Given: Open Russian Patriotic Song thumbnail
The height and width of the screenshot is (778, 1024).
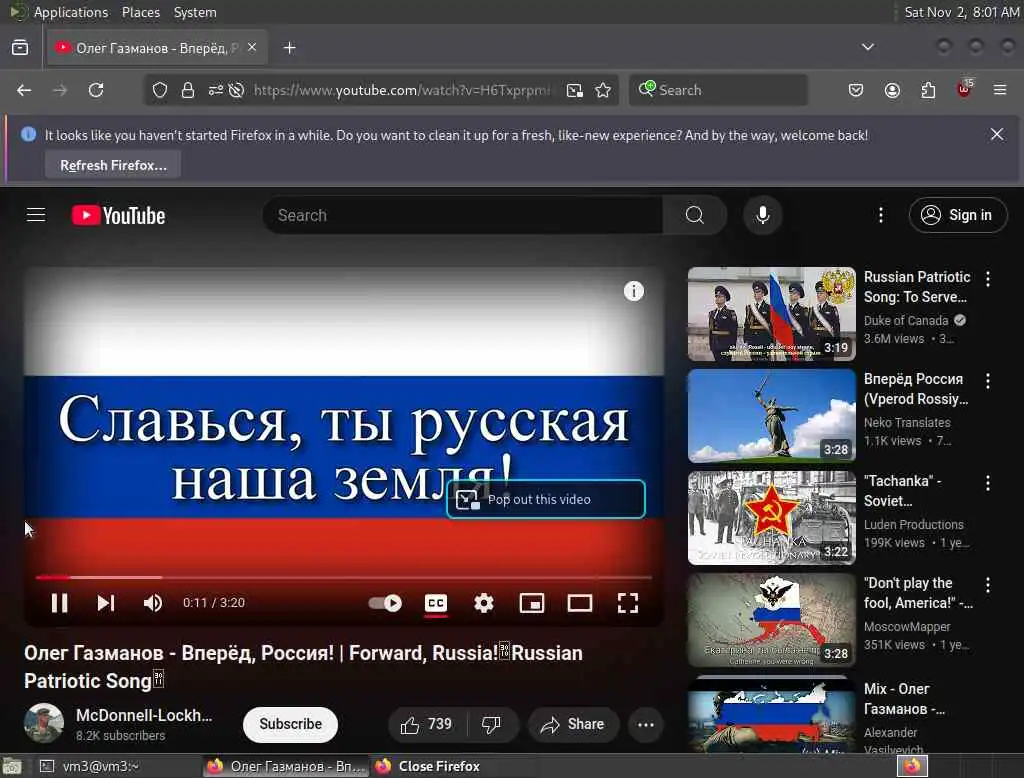Looking at the screenshot, I should (771, 314).
